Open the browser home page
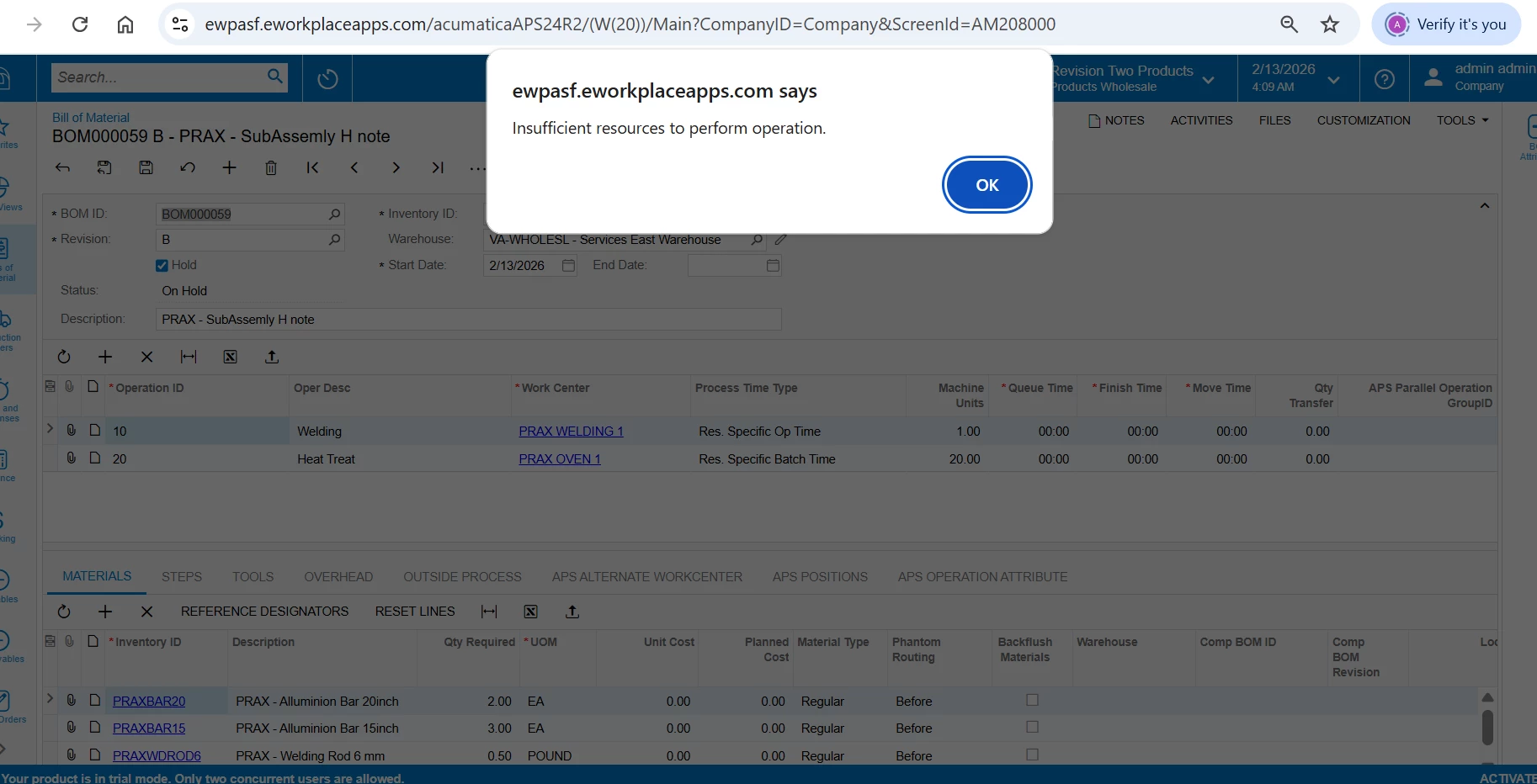The image size is (1537, 784). coord(125,24)
